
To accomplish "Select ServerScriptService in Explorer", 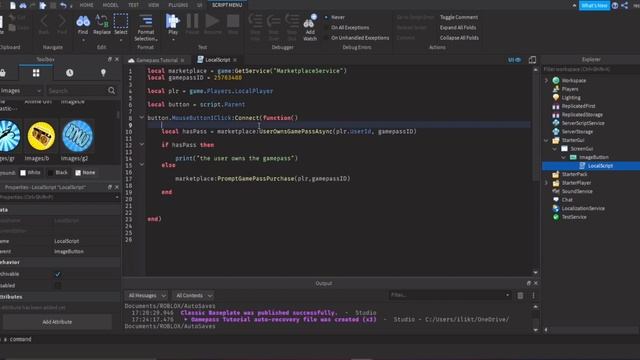I will (583, 123).
